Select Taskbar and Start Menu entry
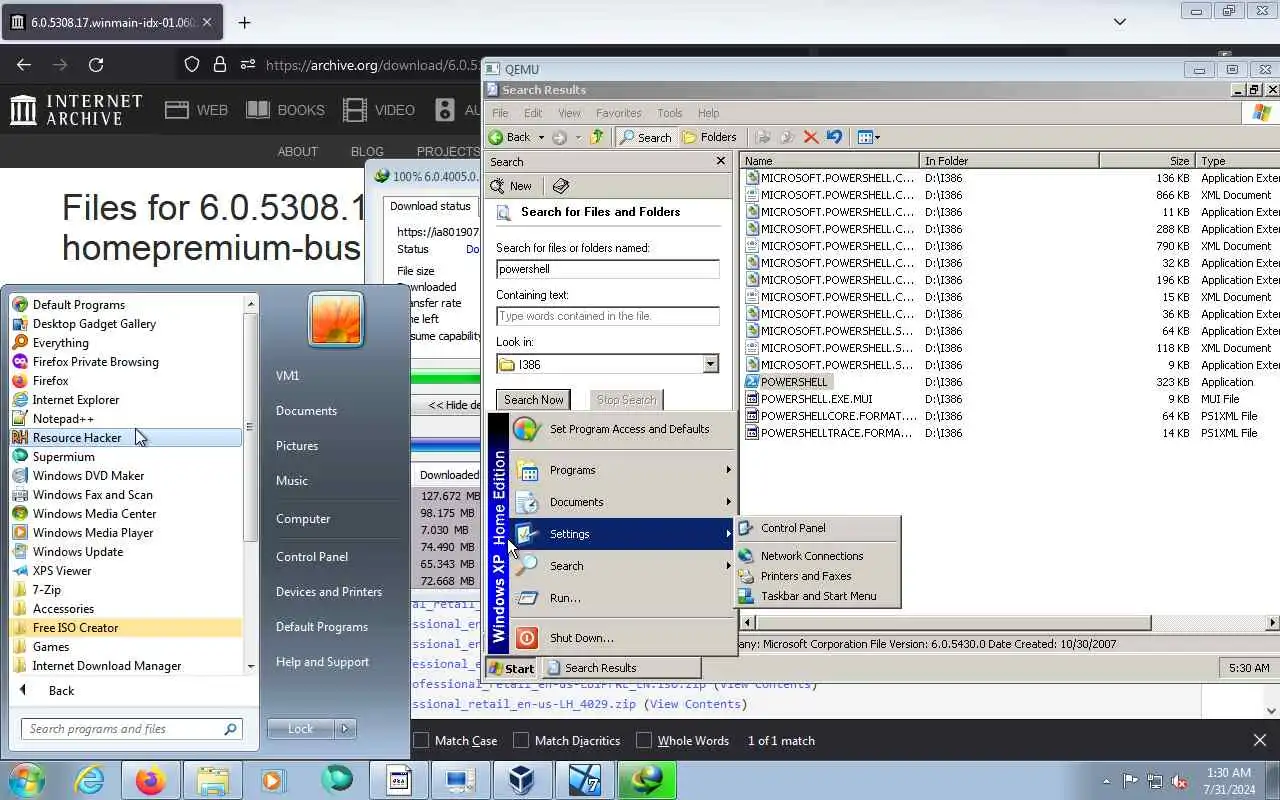Viewport: 1280px width, 800px height. pyautogui.click(x=818, y=595)
